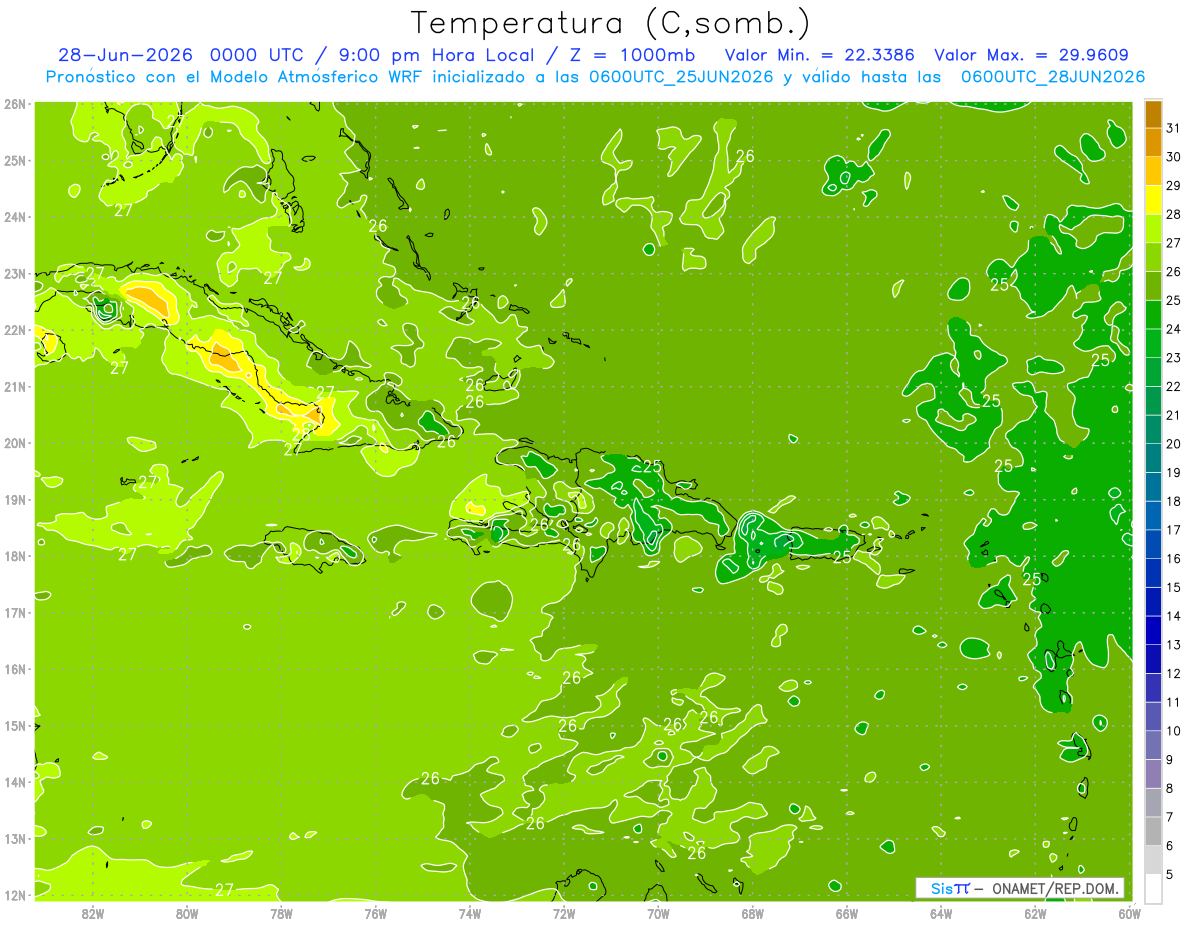The image size is (1200, 927).
Task: Click the legend value "28"
Action: [1174, 214]
